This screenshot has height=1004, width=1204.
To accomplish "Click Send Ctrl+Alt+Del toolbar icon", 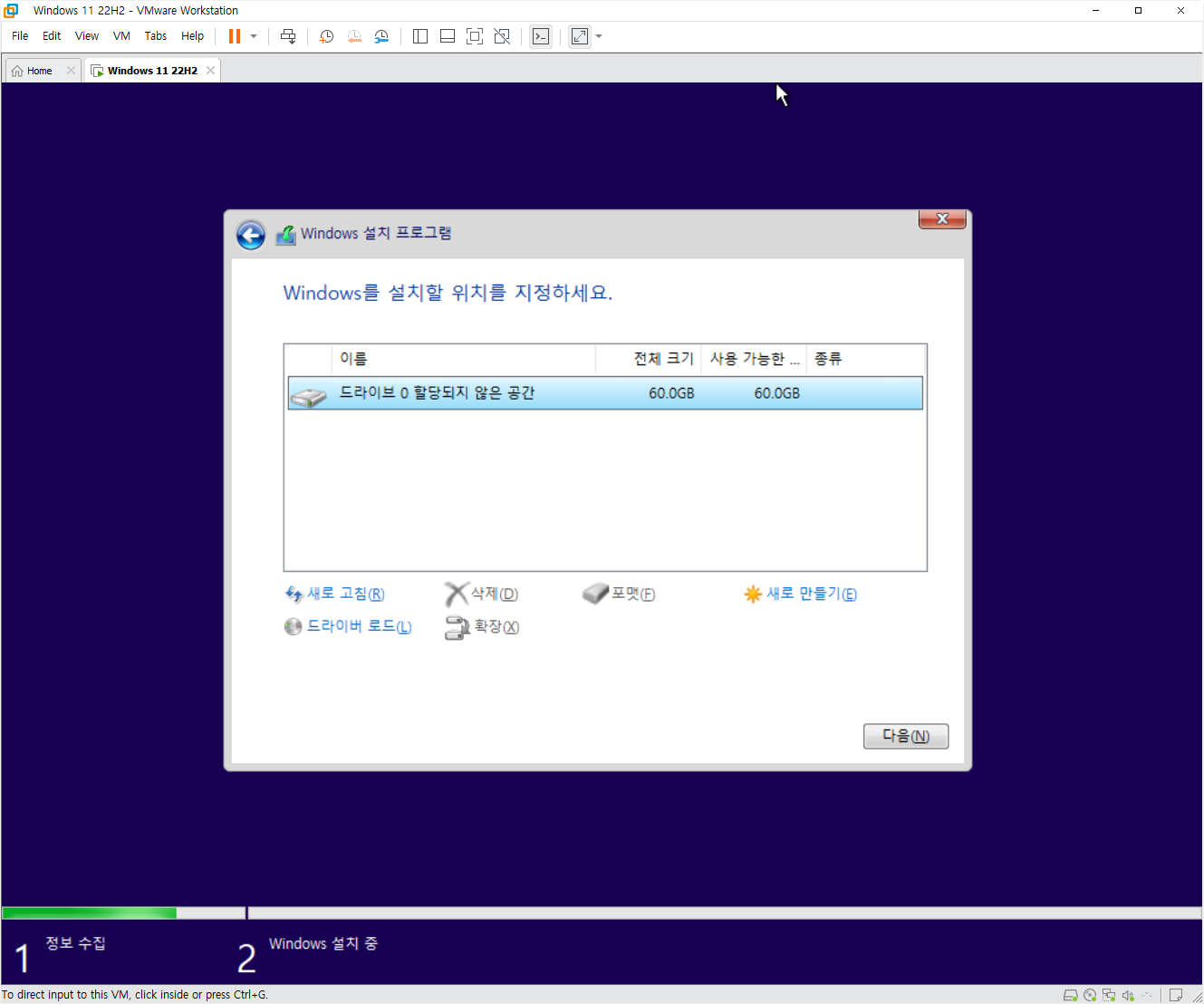I will click(288, 36).
